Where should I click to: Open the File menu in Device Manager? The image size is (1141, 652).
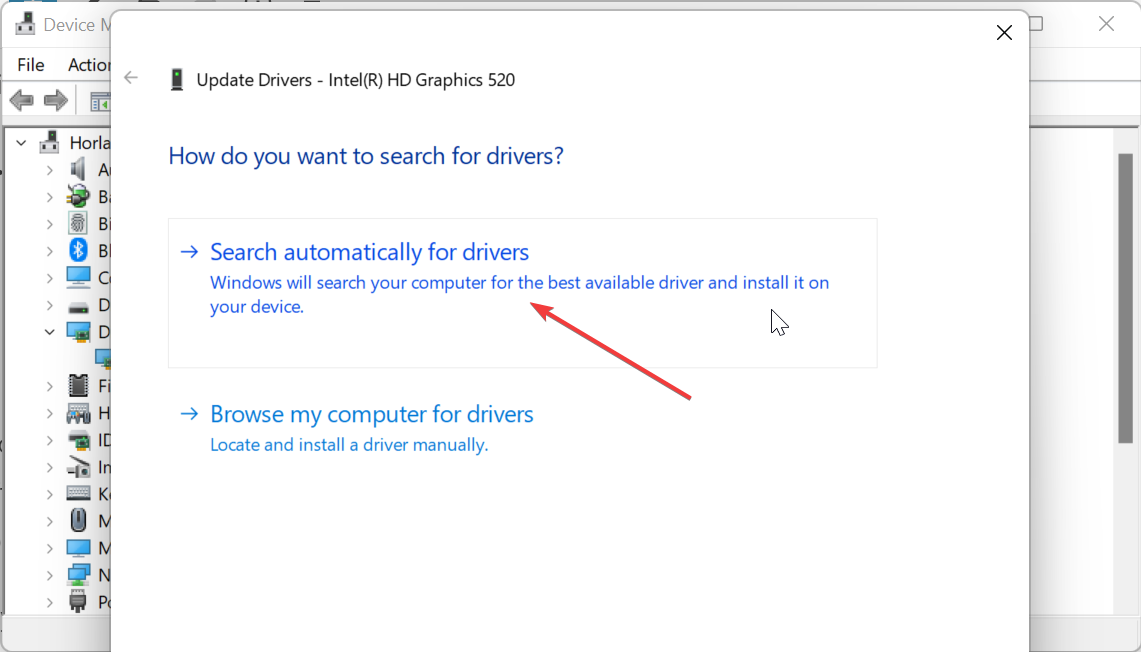31,65
